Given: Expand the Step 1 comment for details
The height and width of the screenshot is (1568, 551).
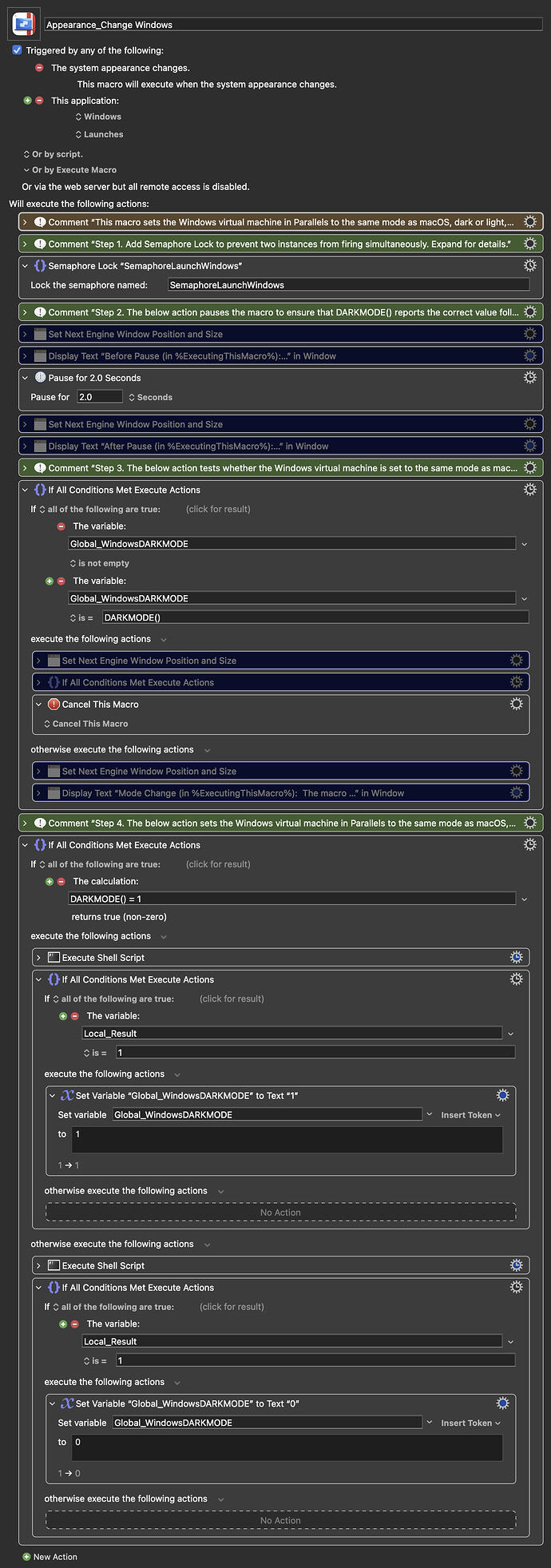Looking at the screenshot, I should coord(26,244).
